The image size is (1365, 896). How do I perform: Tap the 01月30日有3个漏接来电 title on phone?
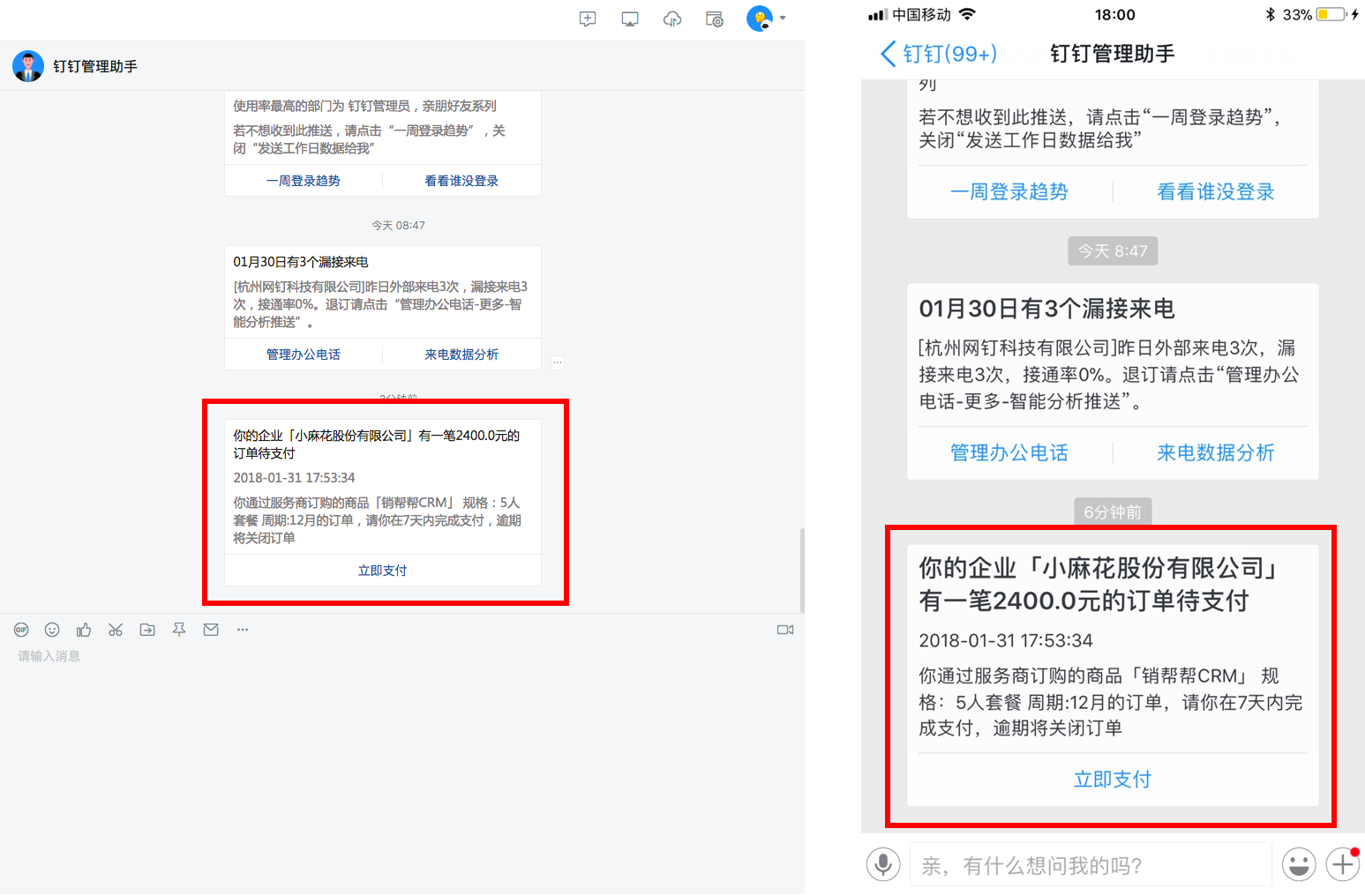1047,309
